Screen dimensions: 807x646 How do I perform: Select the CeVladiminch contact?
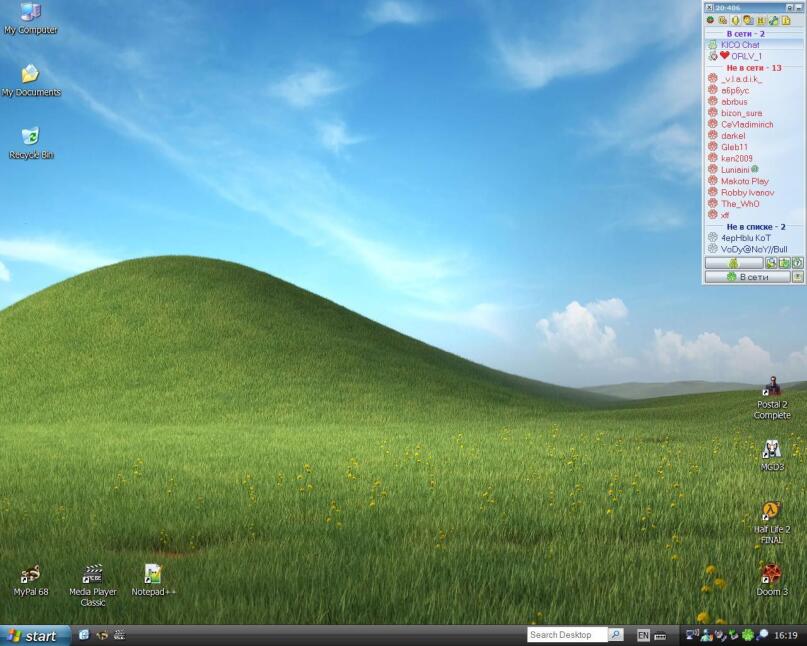(x=753, y=124)
